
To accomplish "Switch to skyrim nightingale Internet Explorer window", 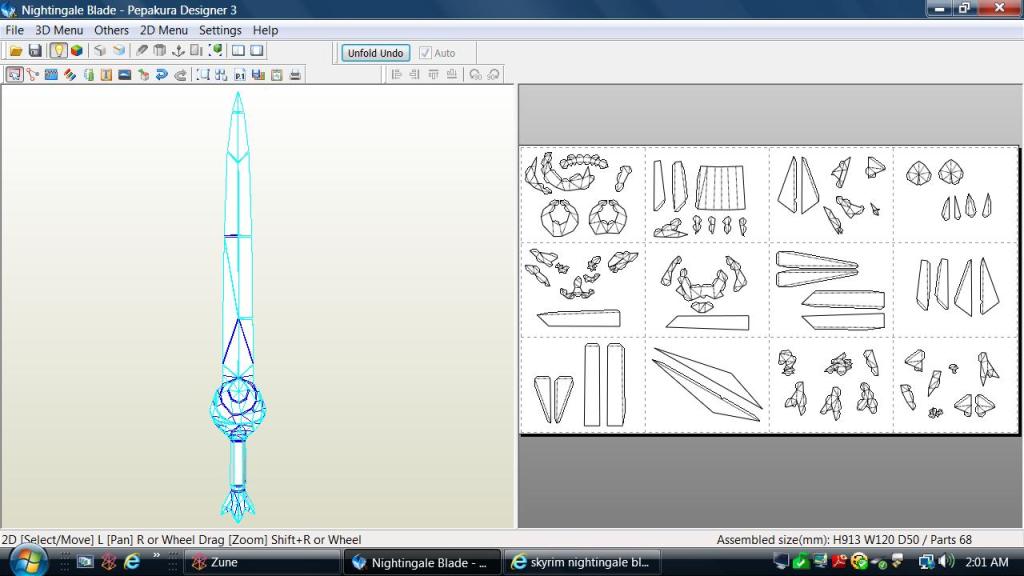I will [x=582, y=562].
